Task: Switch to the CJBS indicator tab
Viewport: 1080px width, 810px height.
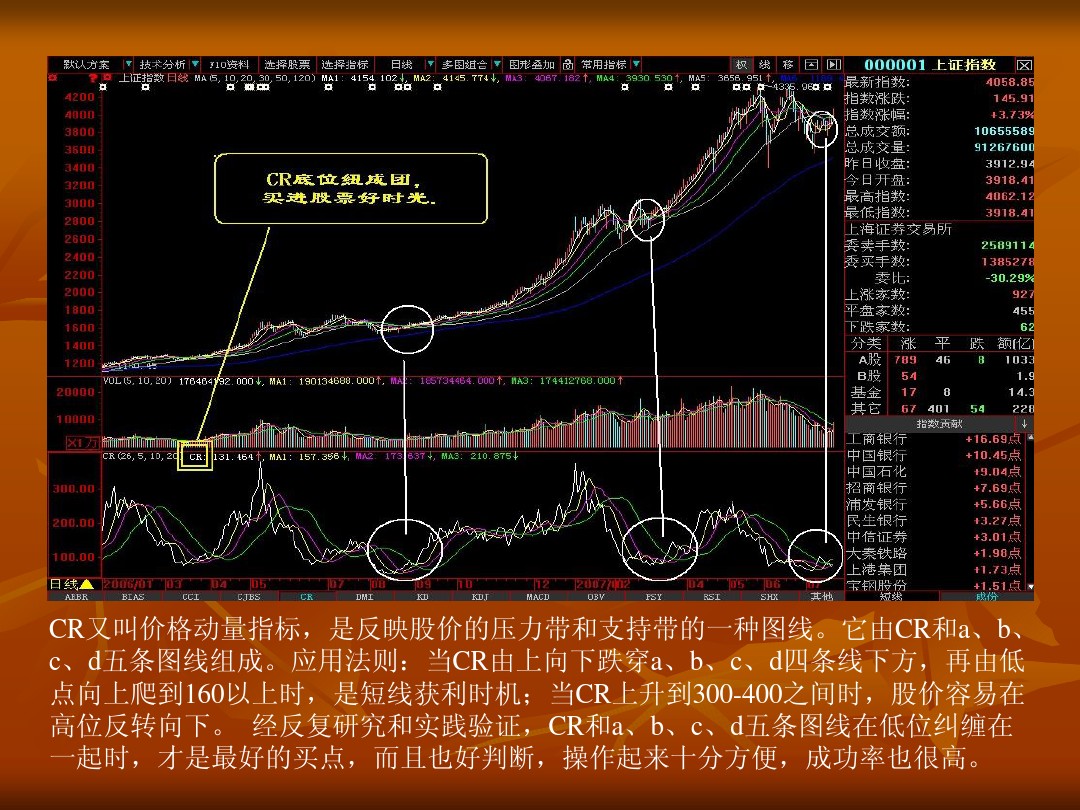Action: click(249, 596)
